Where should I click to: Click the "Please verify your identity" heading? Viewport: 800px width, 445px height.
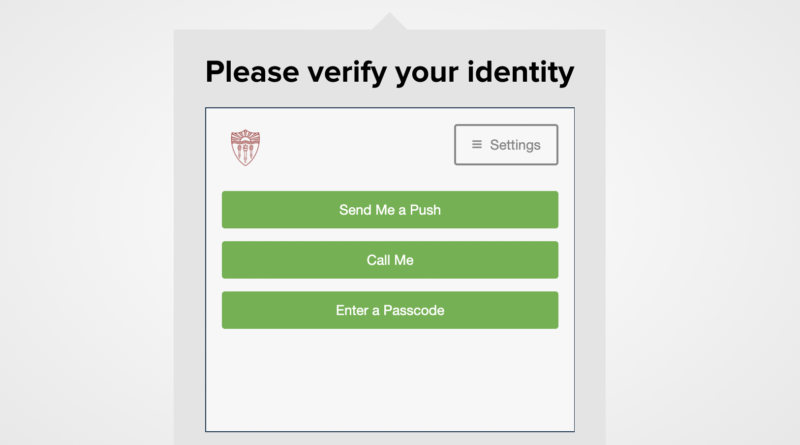pos(390,73)
